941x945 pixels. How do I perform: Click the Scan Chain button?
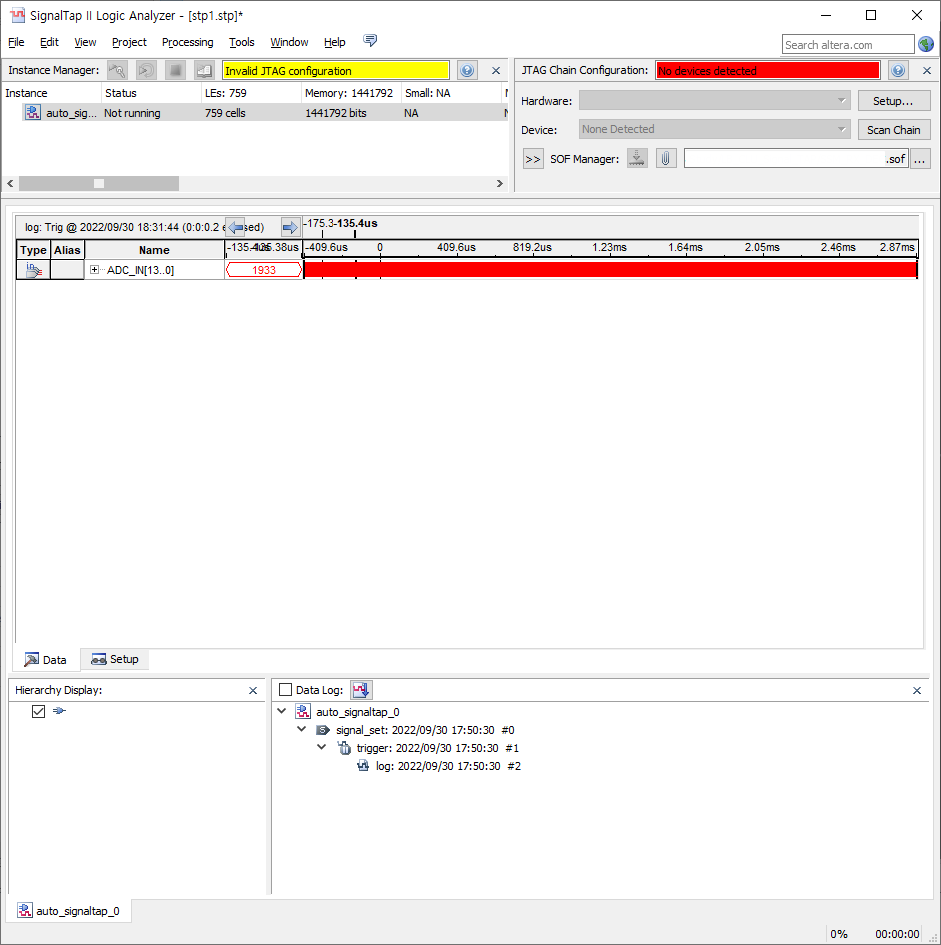pyautogui.click(x=894, y=130)
